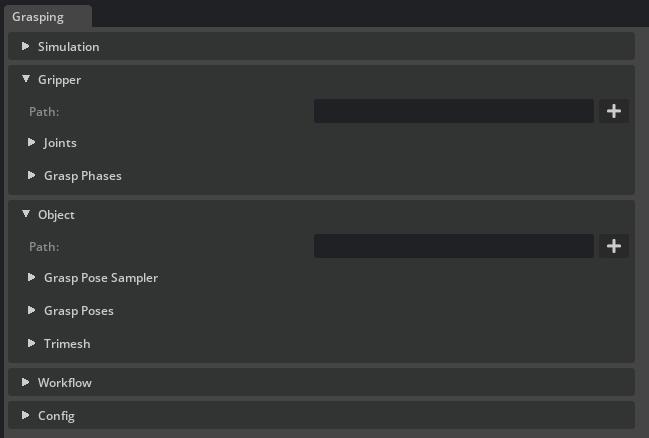The image size is (649, 438).
Task: Click the plus icon beside Gripper Path
Action: (614, 111)
